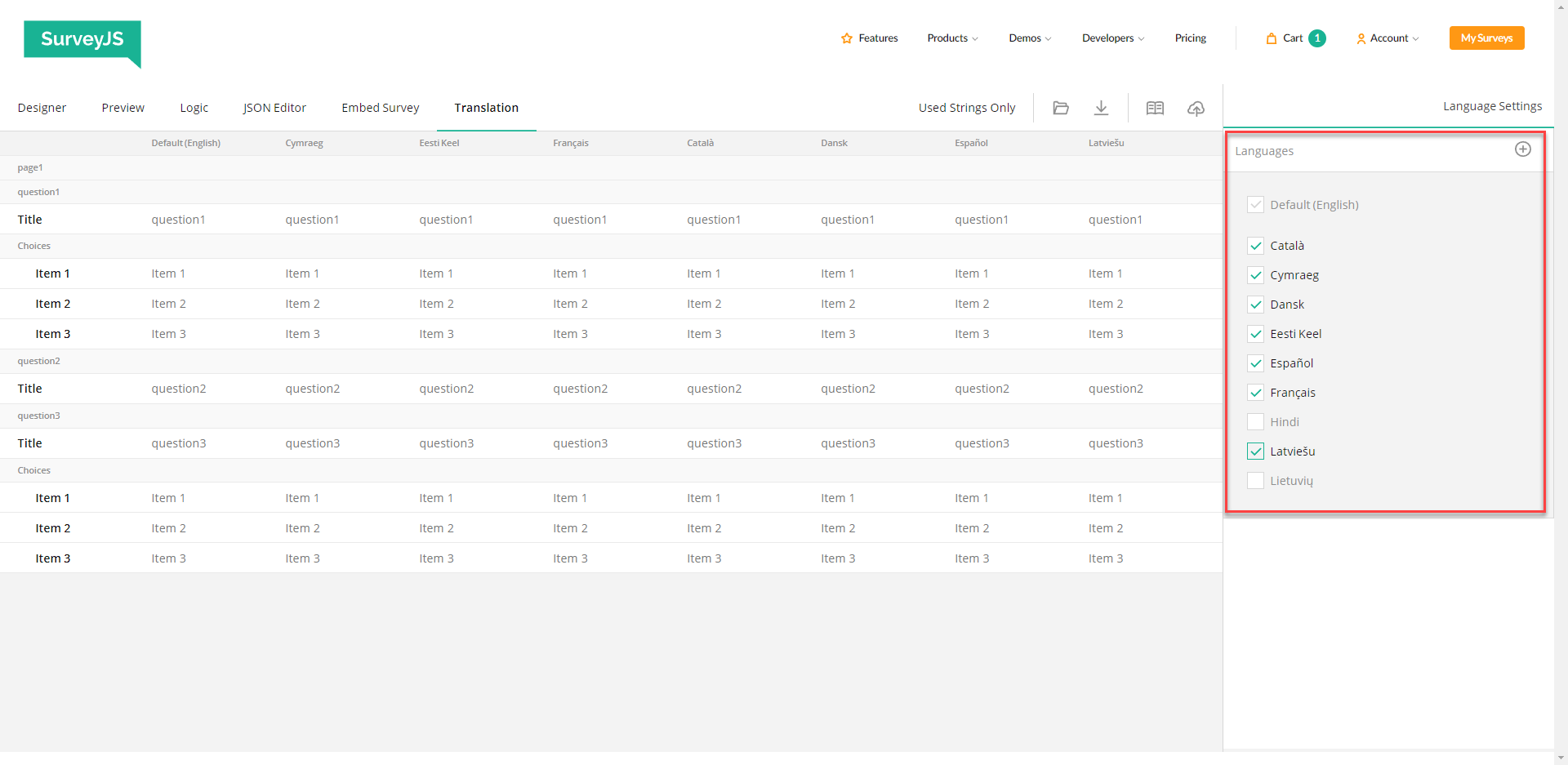Select the dictionary book icon
This screenshot has height=765, width=1568.
pyautogui.click(x=1155, y=107)
